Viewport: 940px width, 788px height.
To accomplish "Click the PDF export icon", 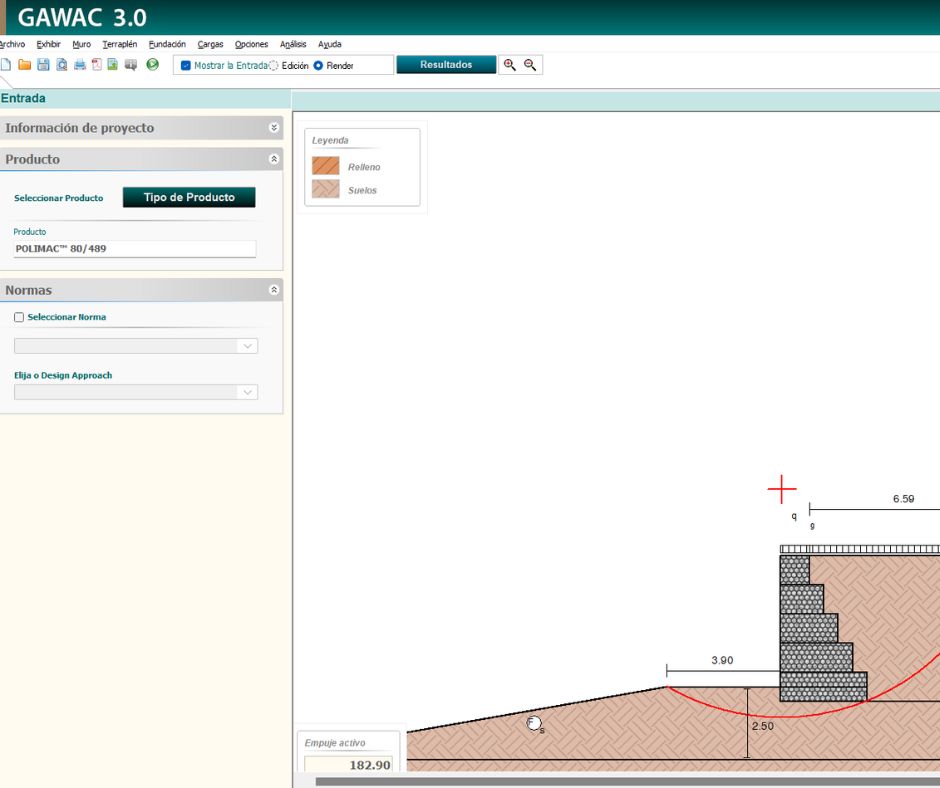I will point(97,65).
